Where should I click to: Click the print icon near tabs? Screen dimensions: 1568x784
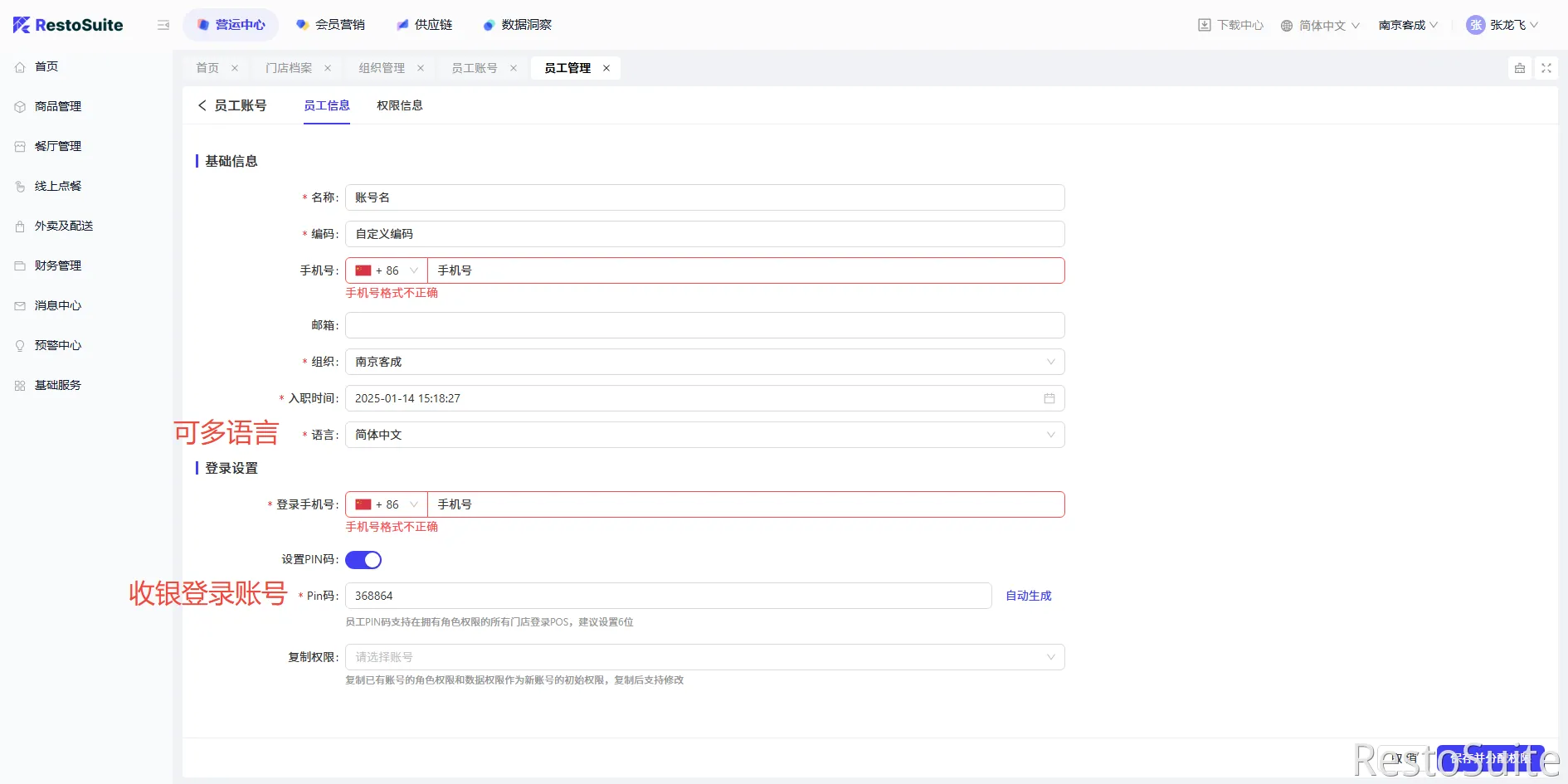point(1520,68)
